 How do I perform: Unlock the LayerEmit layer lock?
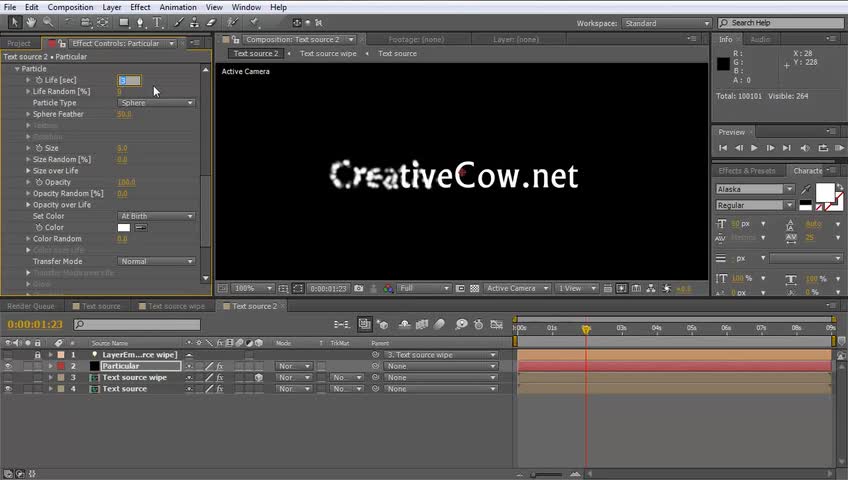pyautogui.click(x=37, y=355)
